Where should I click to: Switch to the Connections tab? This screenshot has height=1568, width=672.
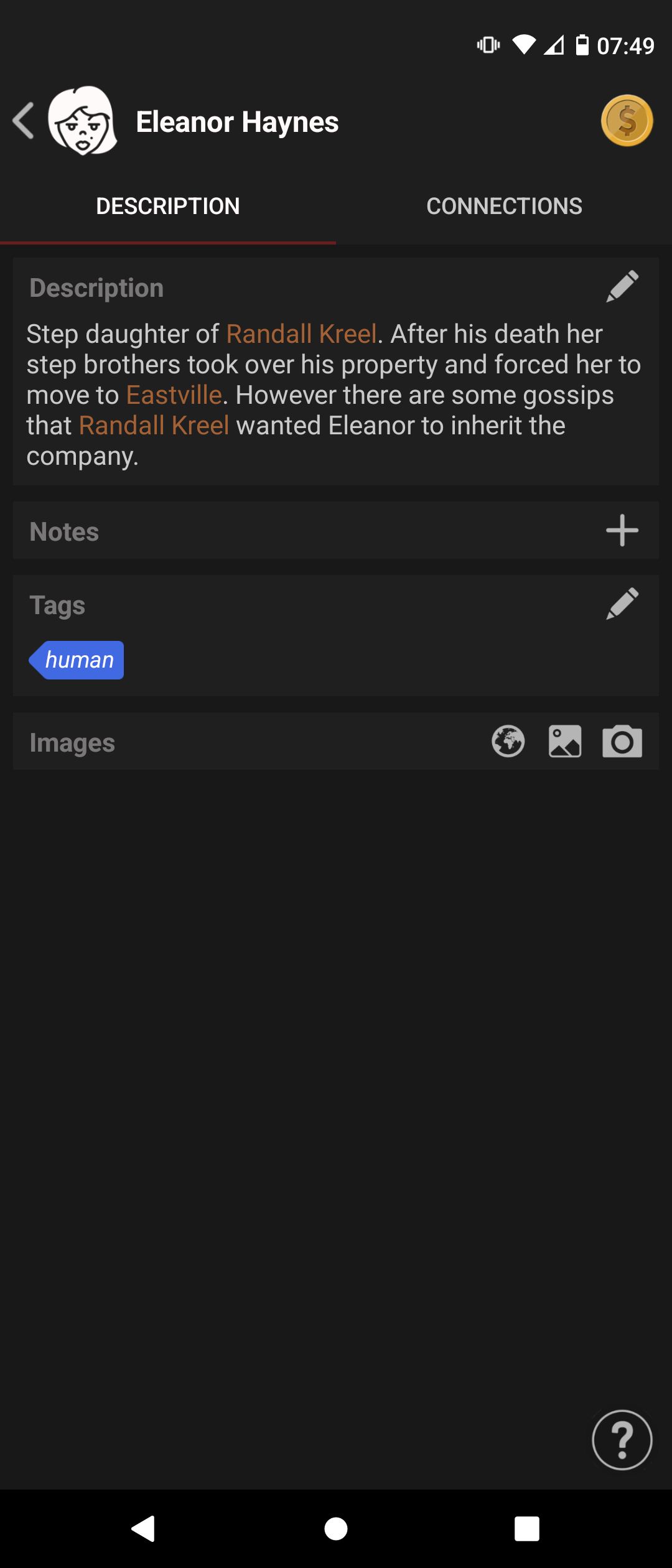[x=504, y=207]
